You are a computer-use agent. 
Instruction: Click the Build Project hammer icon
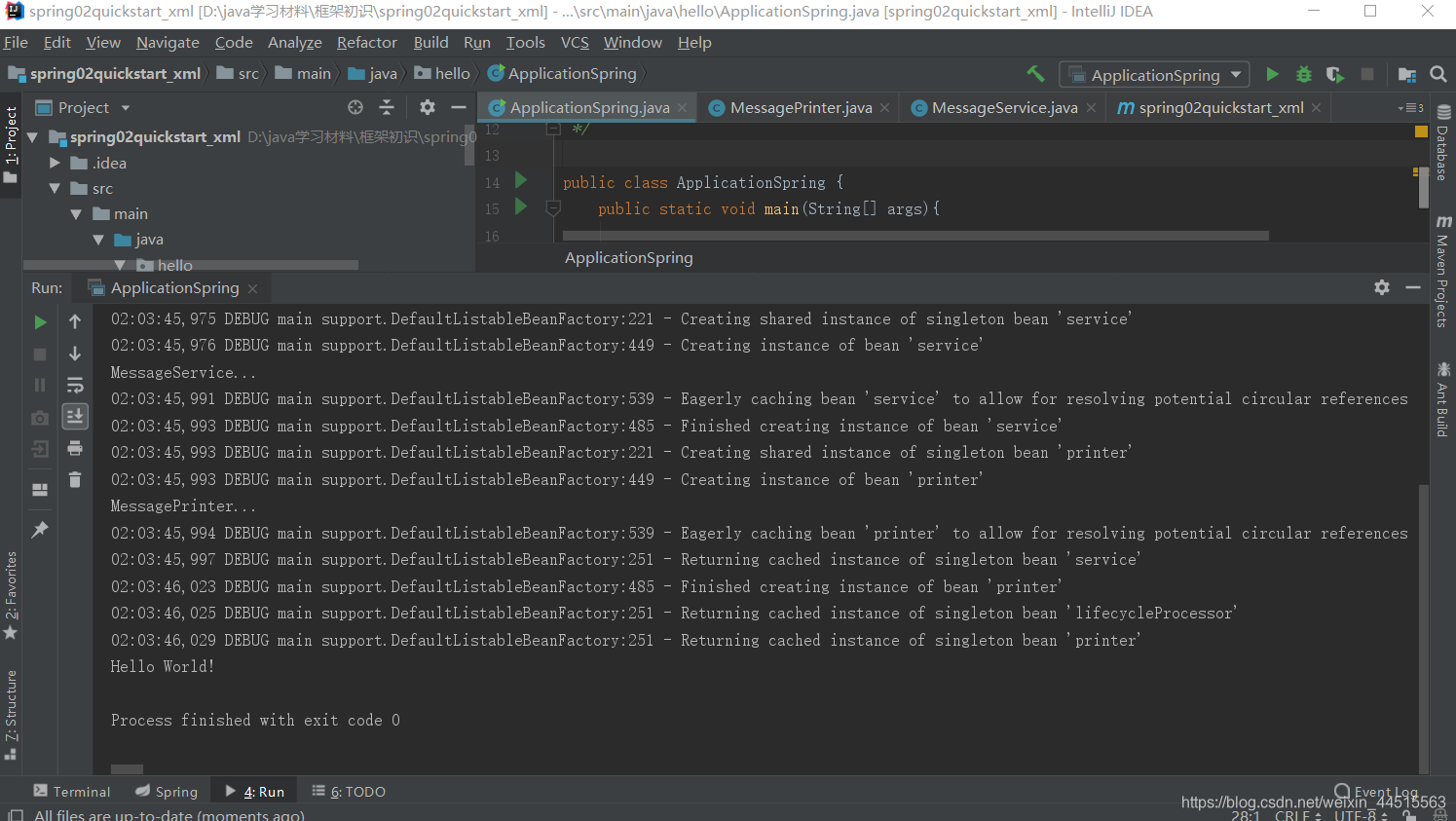pyautogui.click(x=1035, y=74)
